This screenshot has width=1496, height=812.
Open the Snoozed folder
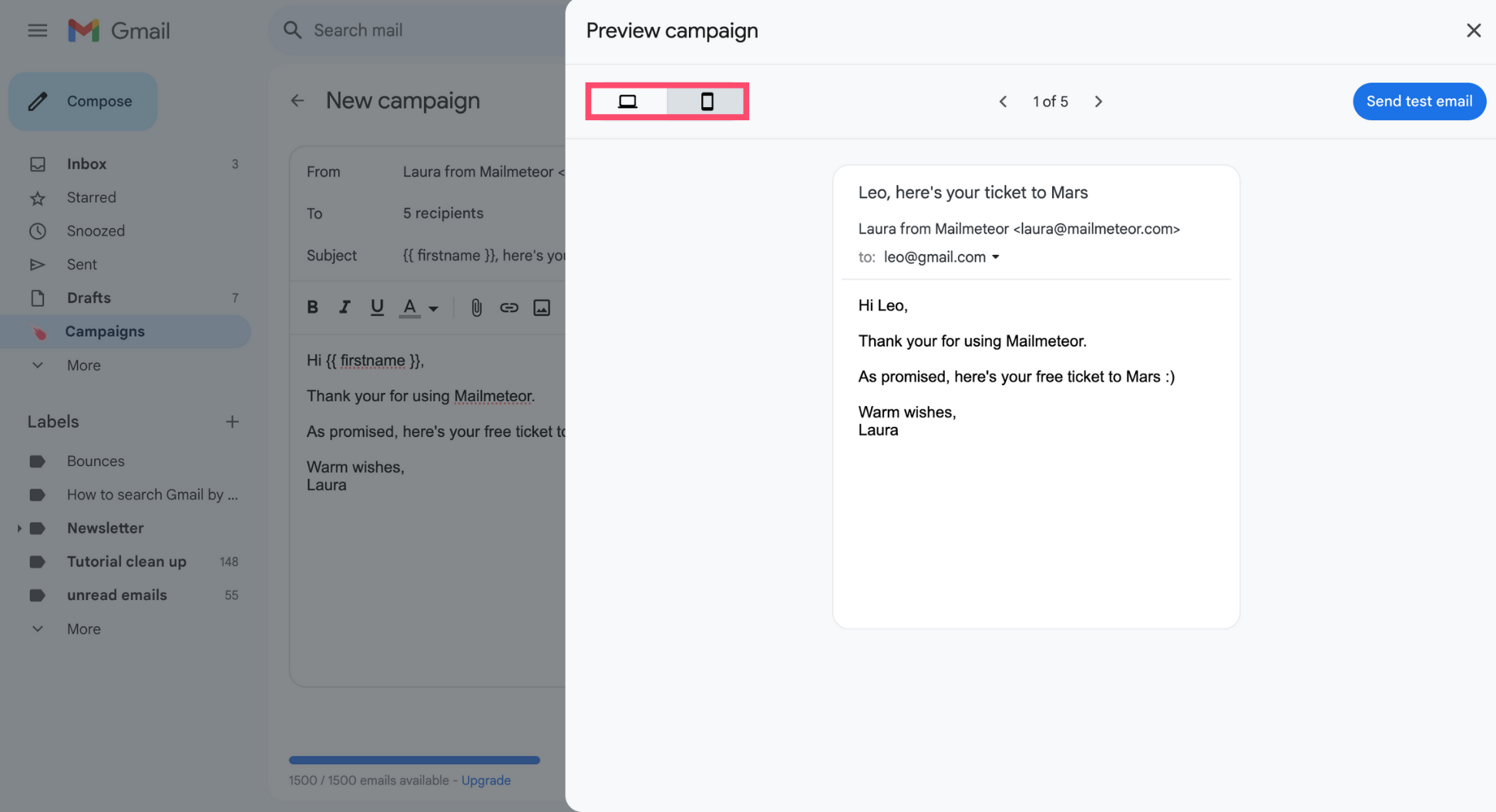click(x=126, y=231)
